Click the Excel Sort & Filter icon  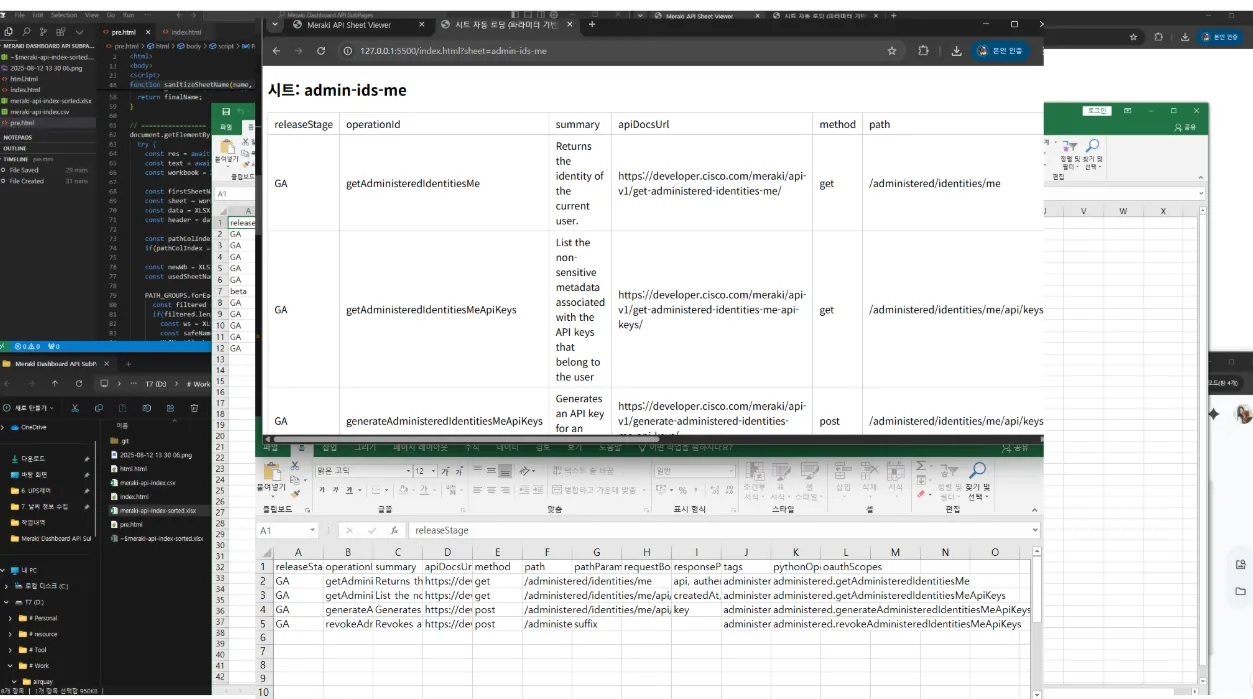click(947, 470)
